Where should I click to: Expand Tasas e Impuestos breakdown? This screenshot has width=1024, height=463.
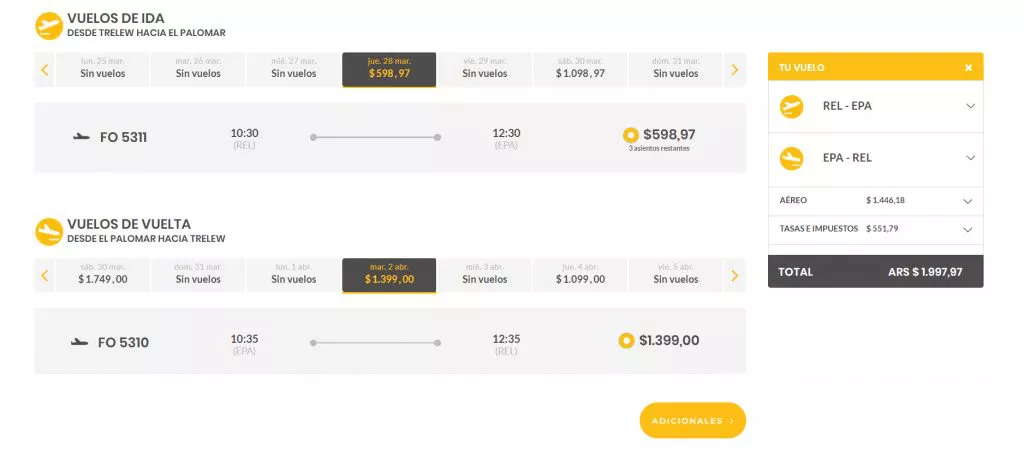[x=968, y=230]
